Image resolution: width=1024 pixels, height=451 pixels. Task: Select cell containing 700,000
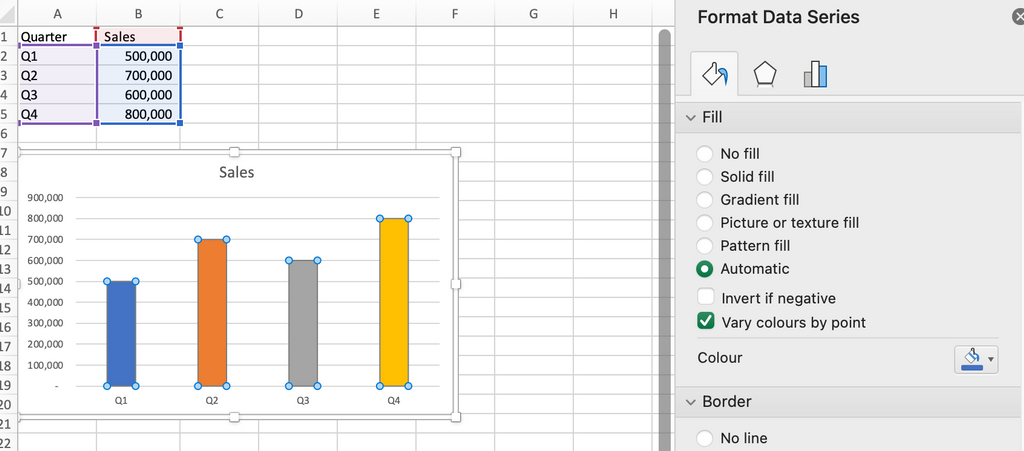[x=138, y=75]
